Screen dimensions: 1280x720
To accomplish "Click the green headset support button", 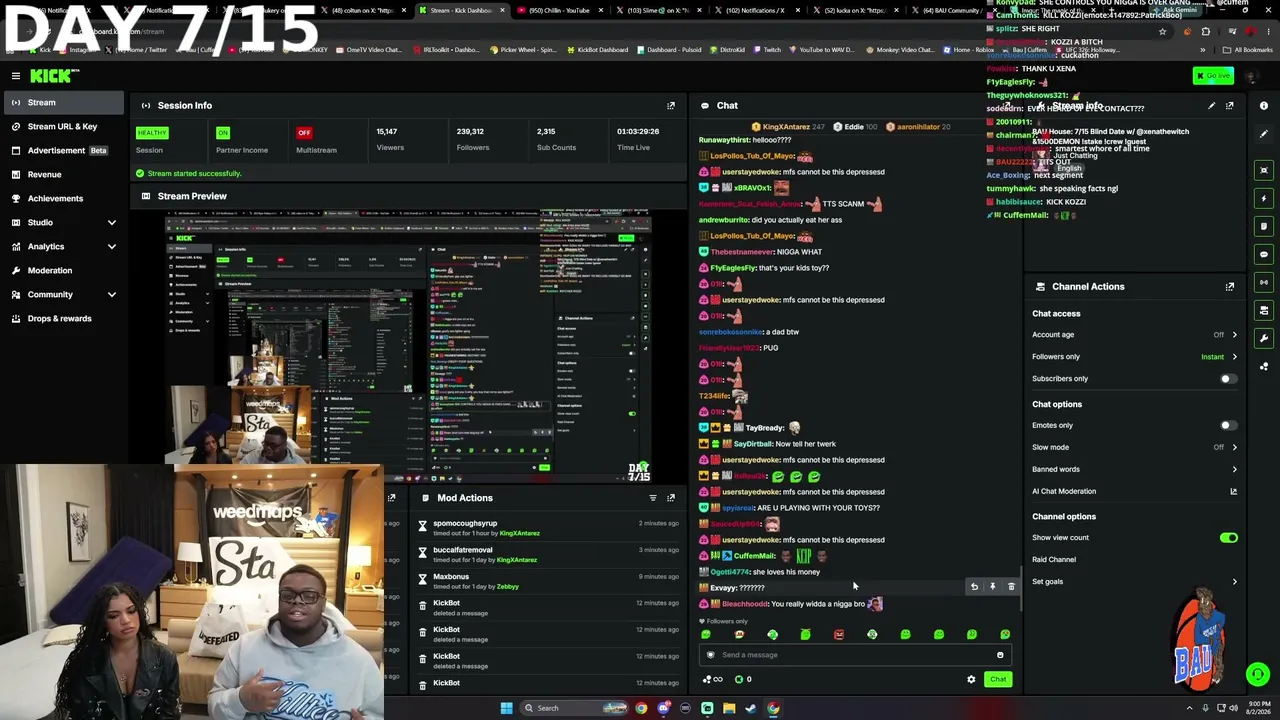I will pos(1258,674).
